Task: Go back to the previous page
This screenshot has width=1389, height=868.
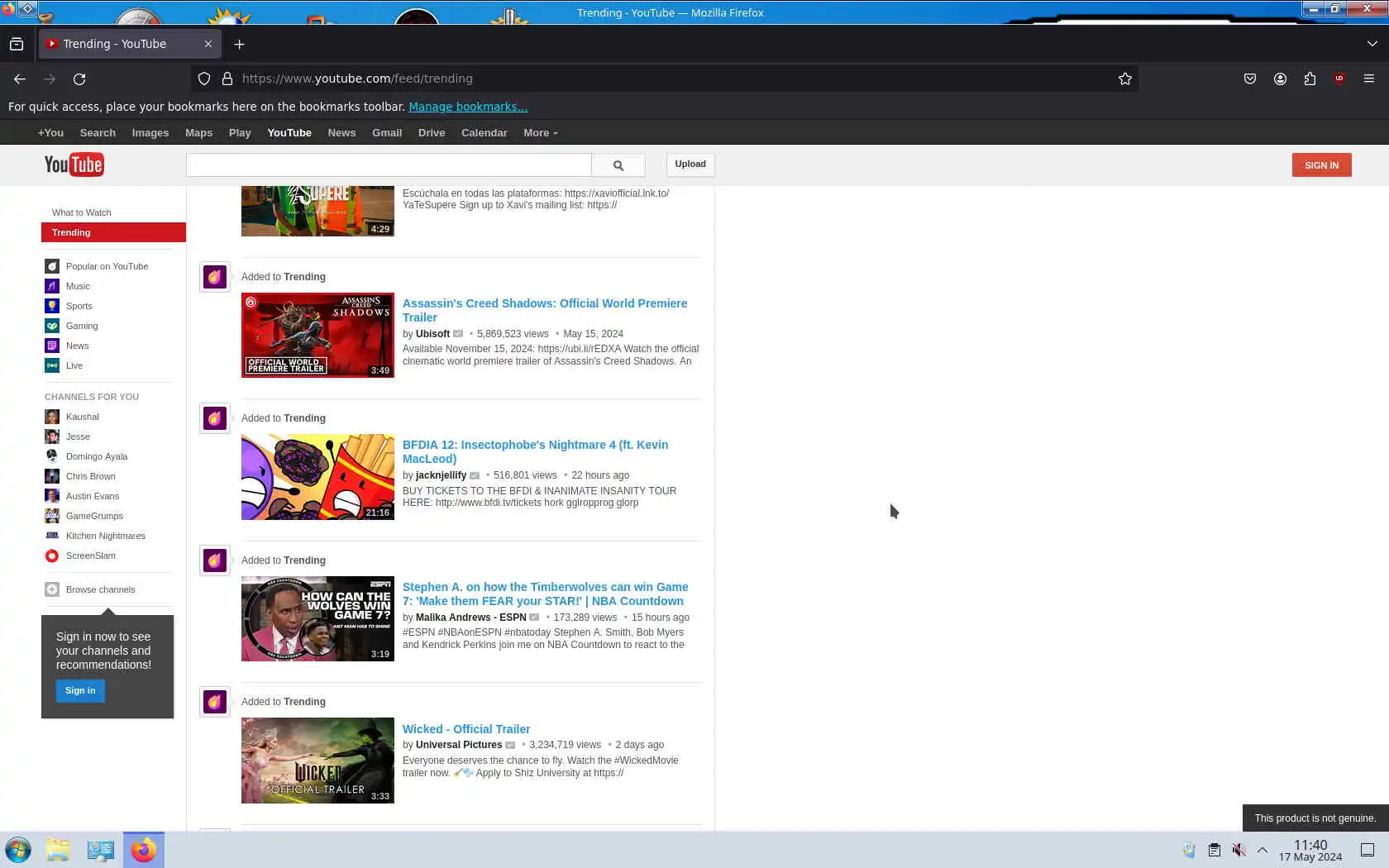Action: tap(20, 79)
